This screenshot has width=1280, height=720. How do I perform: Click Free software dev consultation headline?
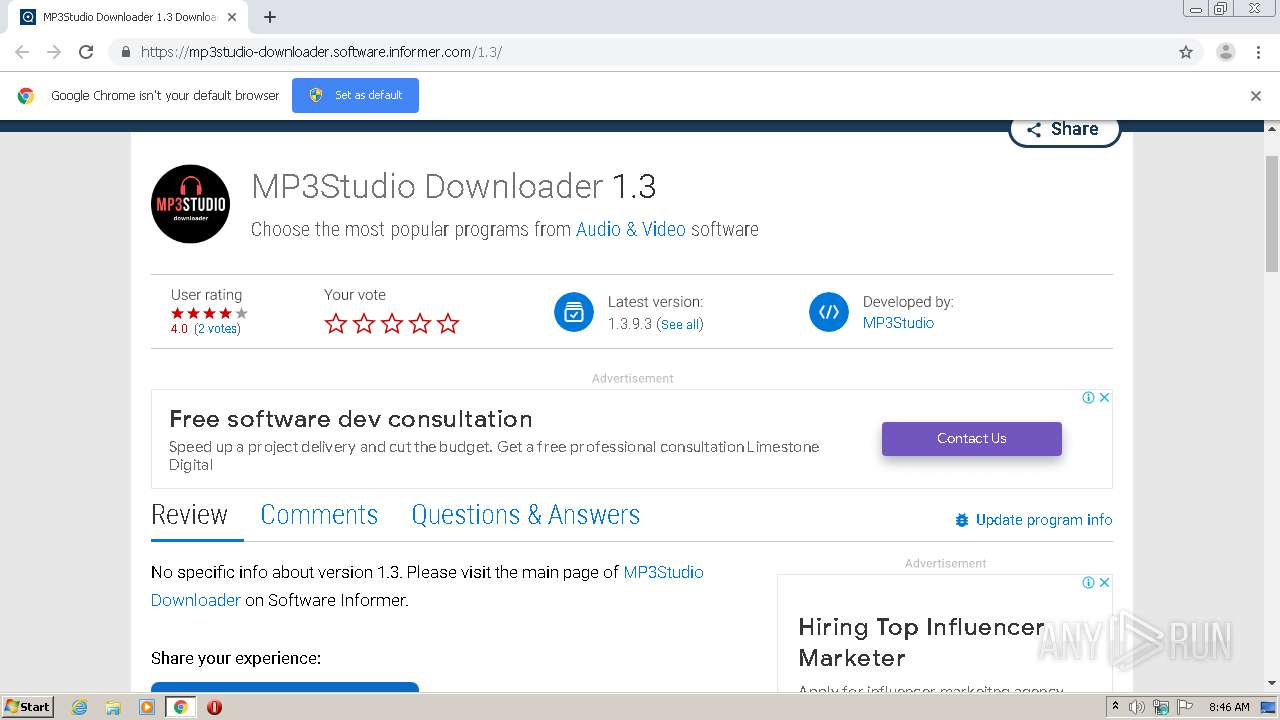(x=350, y=419)
